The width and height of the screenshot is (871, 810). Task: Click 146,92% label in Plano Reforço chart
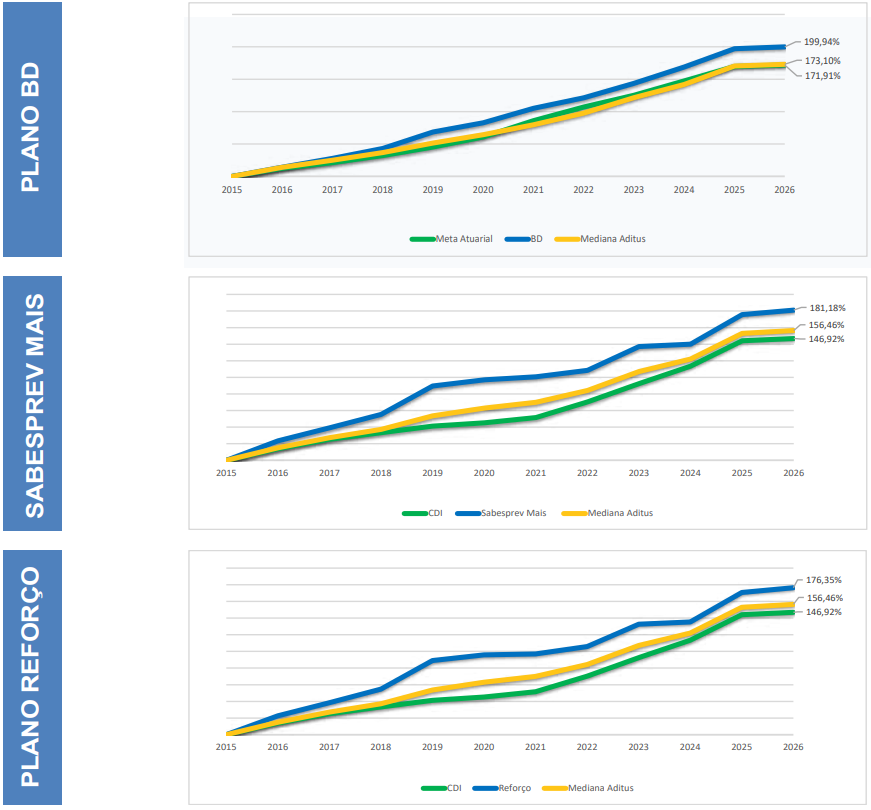point(824,612)
